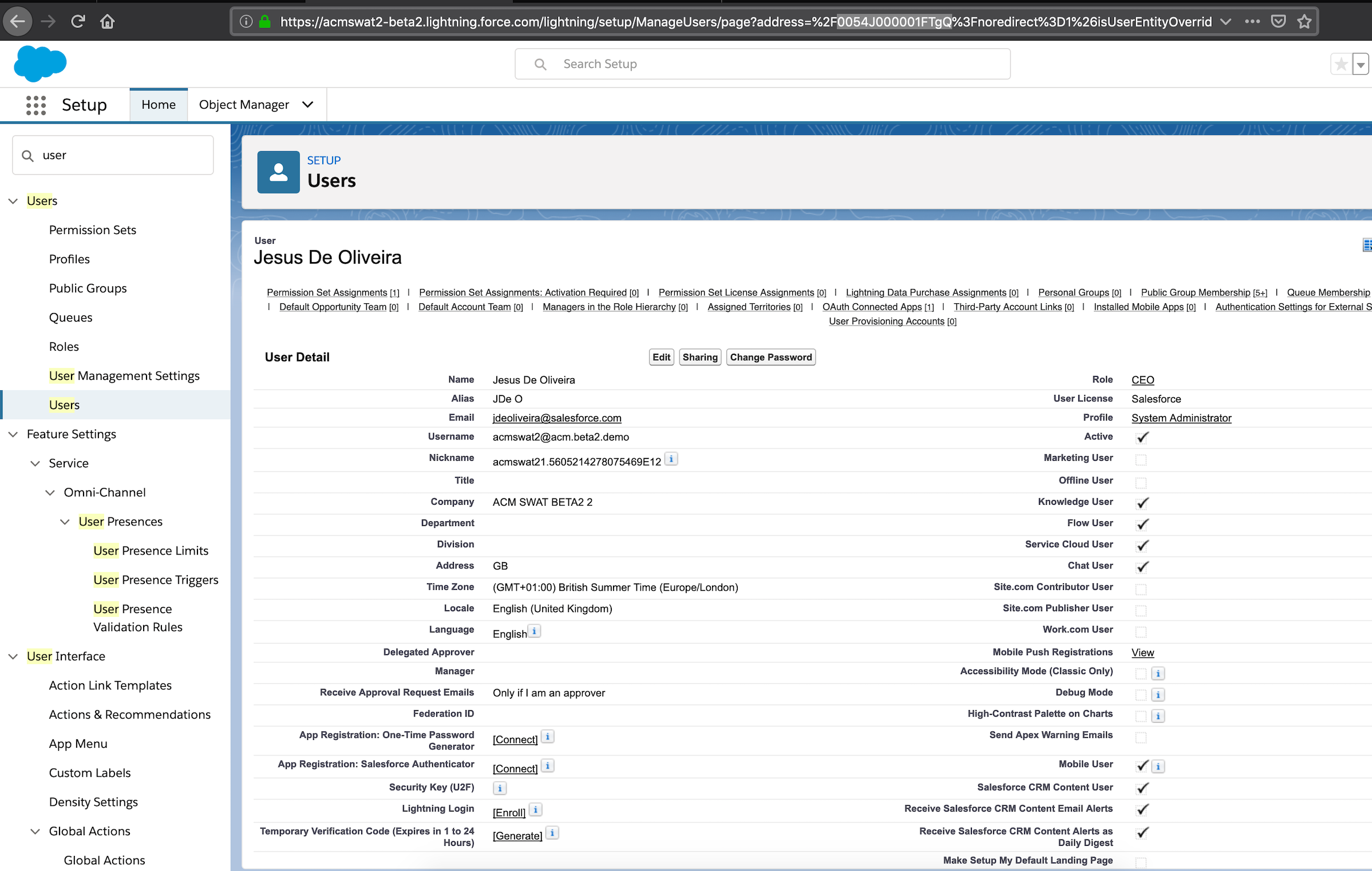
Task: Click the Salesforce cloud logo
Action: [40, 63]
